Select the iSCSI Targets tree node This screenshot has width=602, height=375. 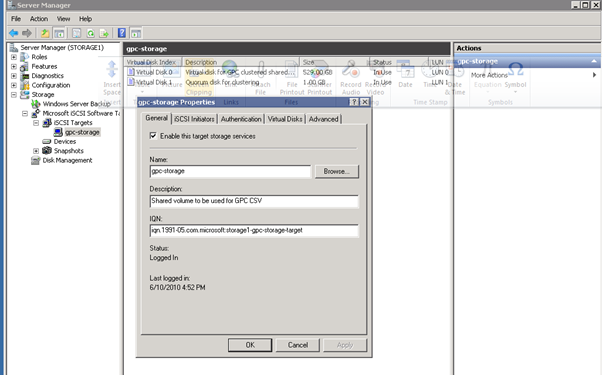[73, 123]
